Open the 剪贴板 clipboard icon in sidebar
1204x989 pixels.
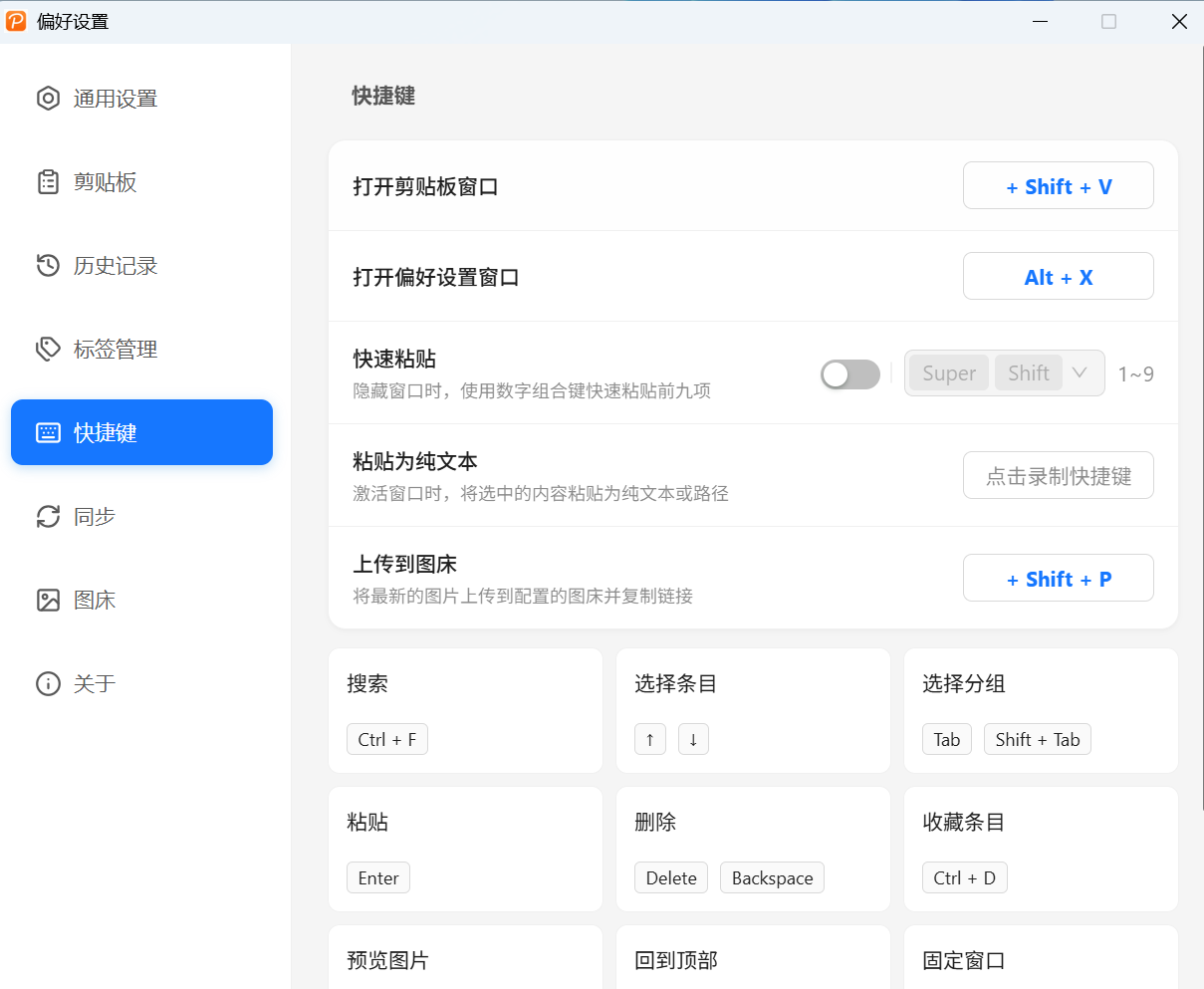coord(48,181)
